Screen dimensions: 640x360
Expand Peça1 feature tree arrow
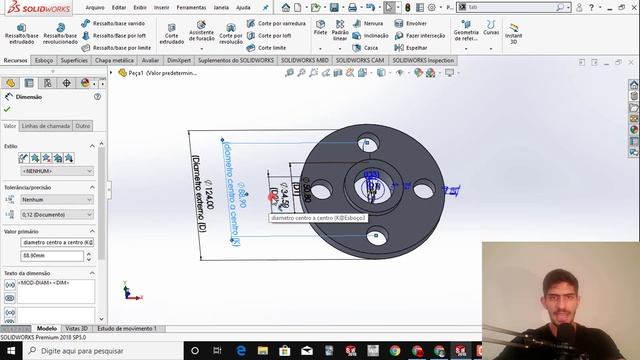(x=111, y=73)
